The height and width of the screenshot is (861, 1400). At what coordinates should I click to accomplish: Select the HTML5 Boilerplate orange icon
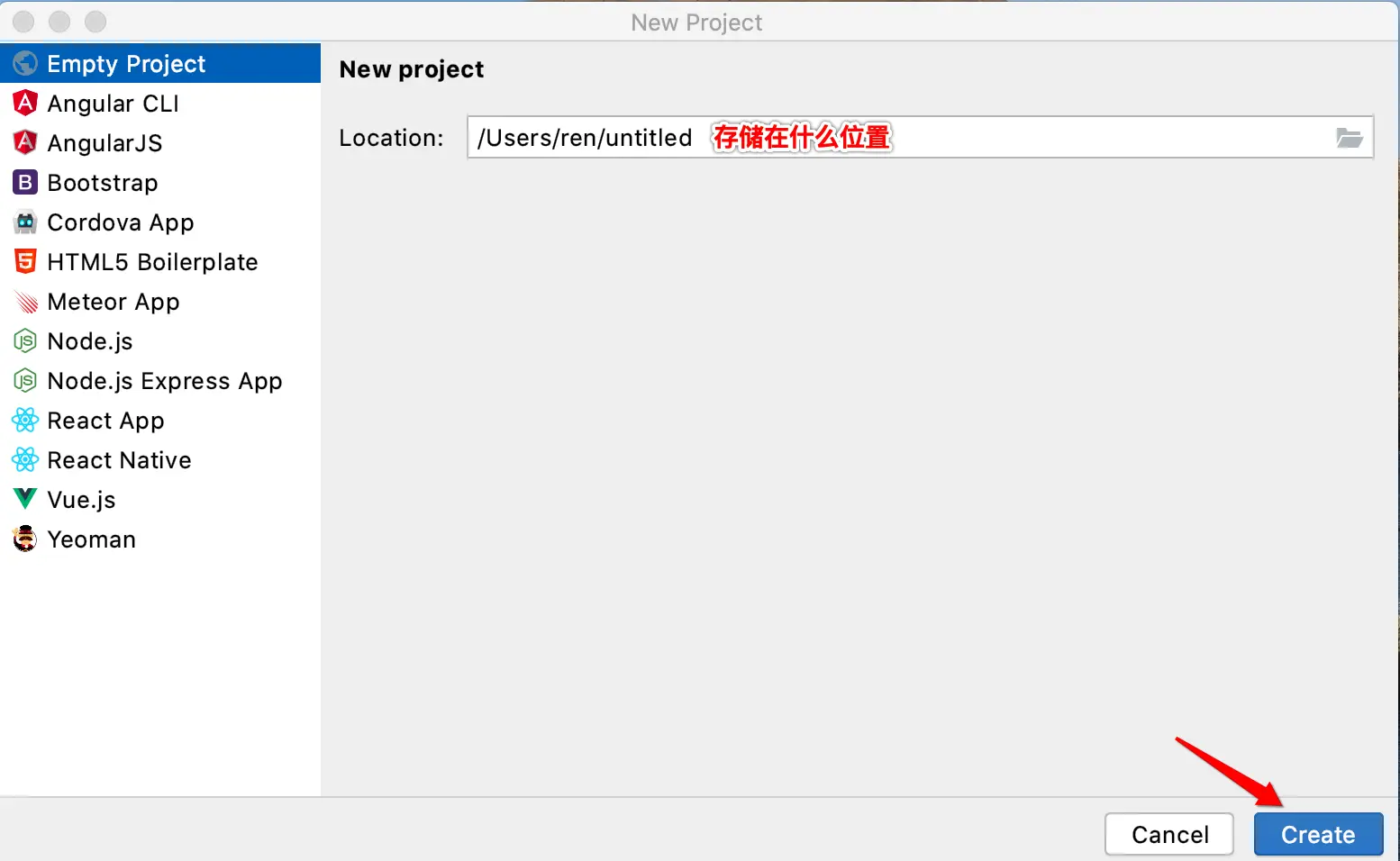25,261
